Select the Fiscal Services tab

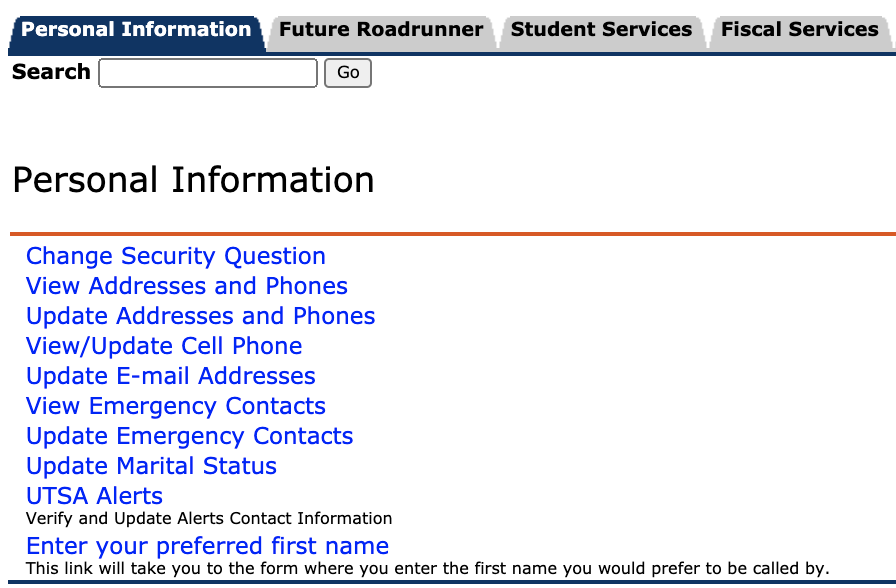(x=799, y=29)
